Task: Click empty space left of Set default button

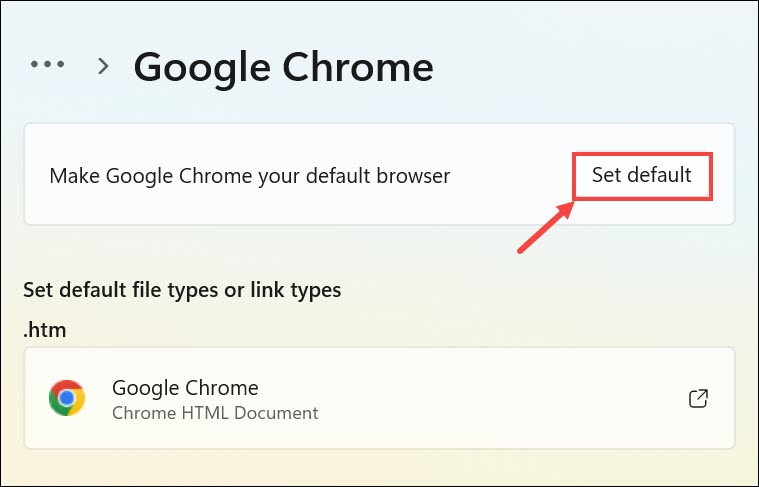Action: coord(510,176)
